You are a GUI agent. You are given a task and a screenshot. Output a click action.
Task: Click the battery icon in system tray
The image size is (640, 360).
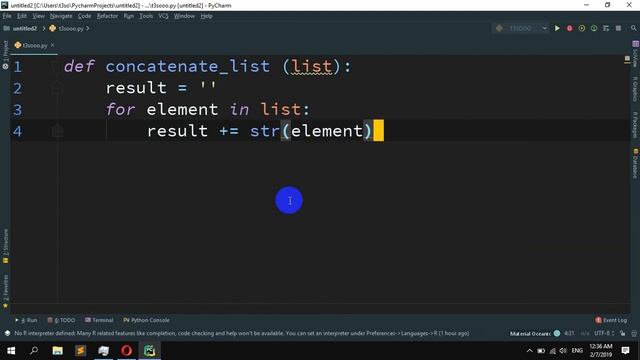point(541,351)
